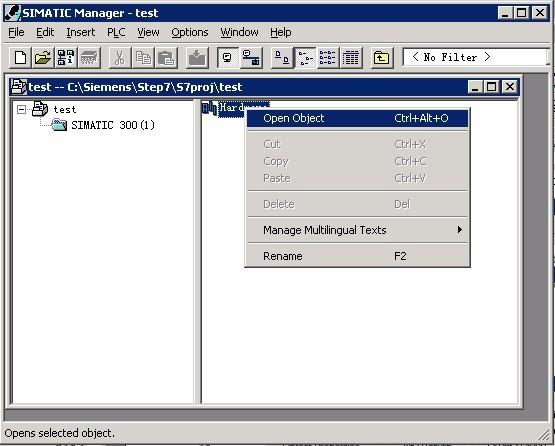Image resolution: width=555 pixels, height=446 pixels.
Task: Collapse the test project tree node
Action: click(x=22, y=109)
